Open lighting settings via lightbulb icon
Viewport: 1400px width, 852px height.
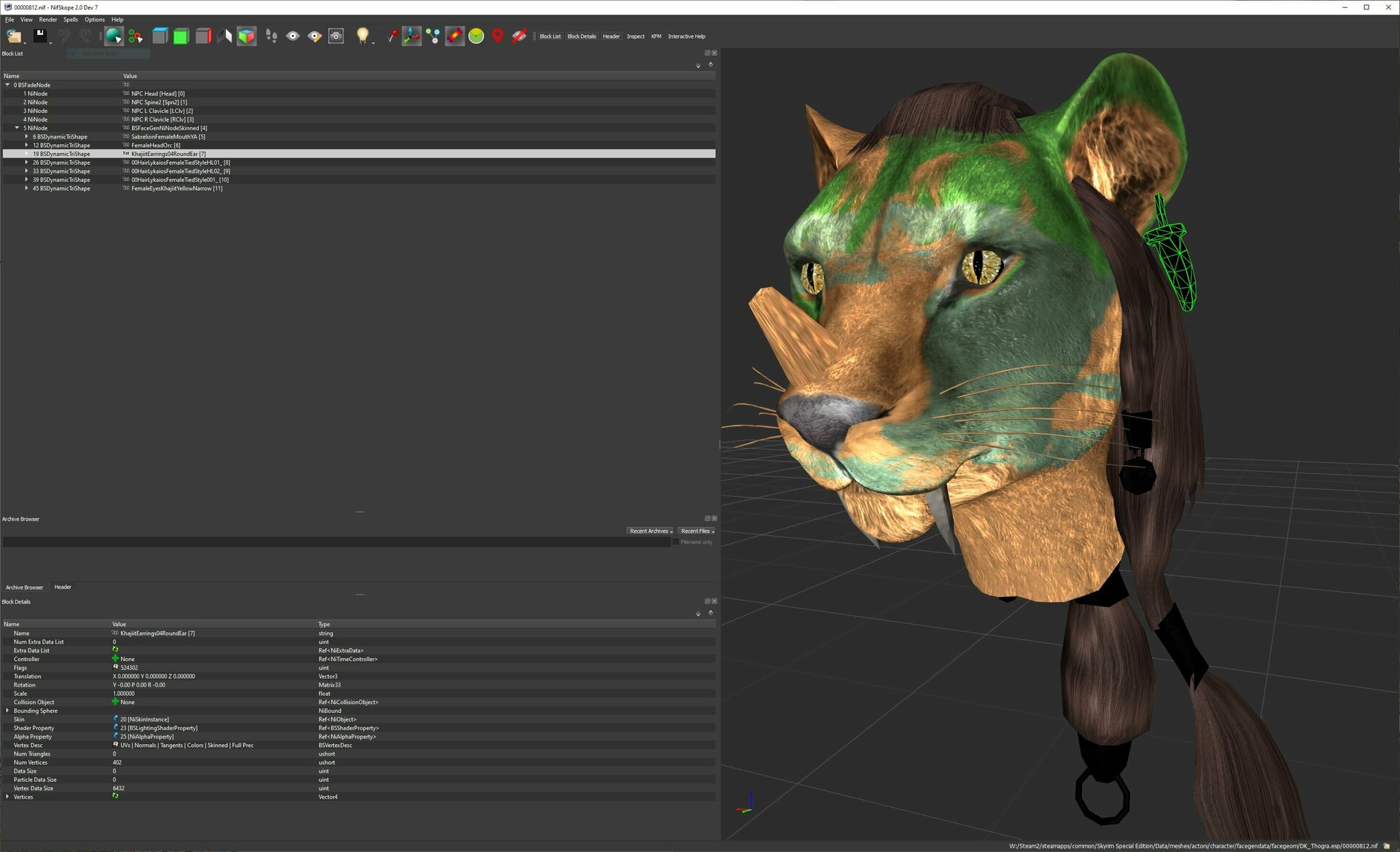362,36
